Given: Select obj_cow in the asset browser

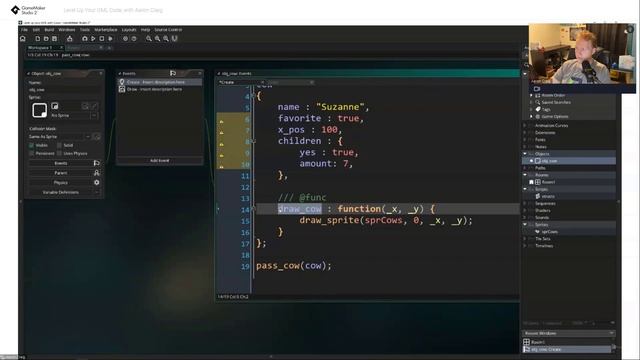Looking at the screenshot, I should point(549,161).
